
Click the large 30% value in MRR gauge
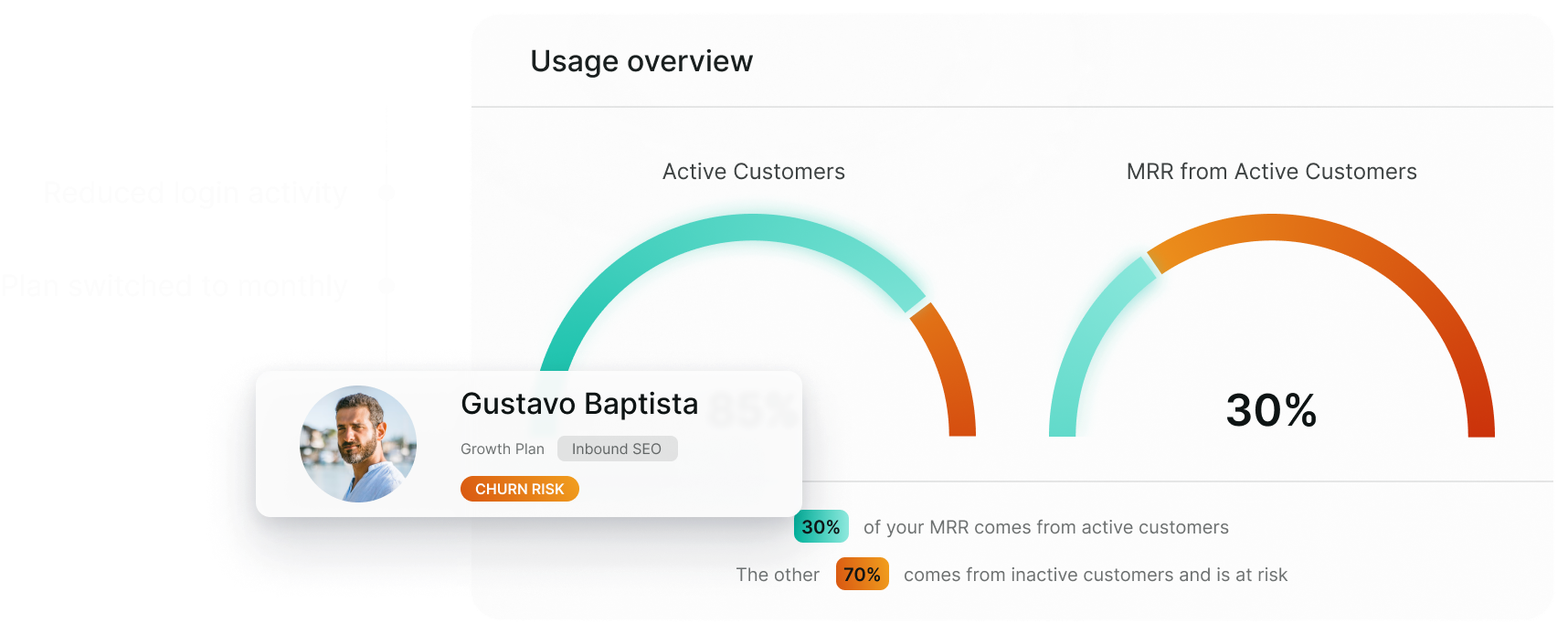[1271, 410]
